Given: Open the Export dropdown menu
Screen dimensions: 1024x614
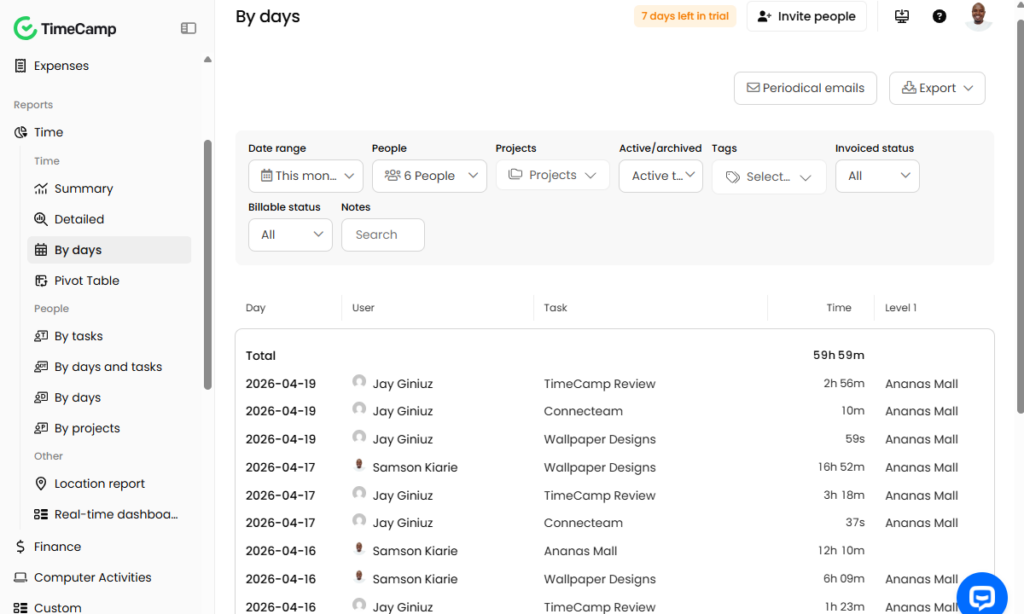Looking at the screenshot, I should click(937, 88).
